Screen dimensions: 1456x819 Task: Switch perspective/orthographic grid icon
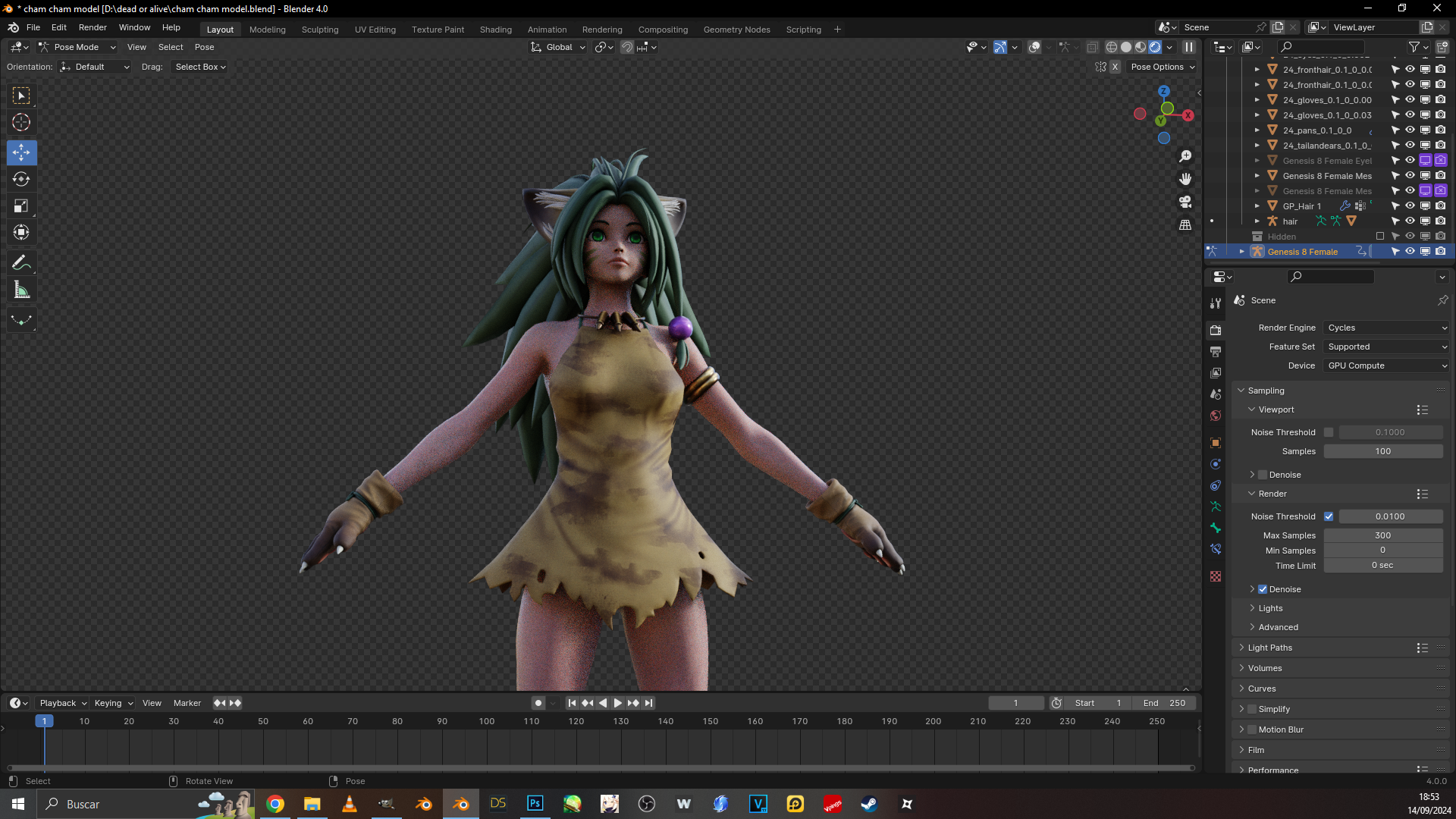click(1185, 224)
